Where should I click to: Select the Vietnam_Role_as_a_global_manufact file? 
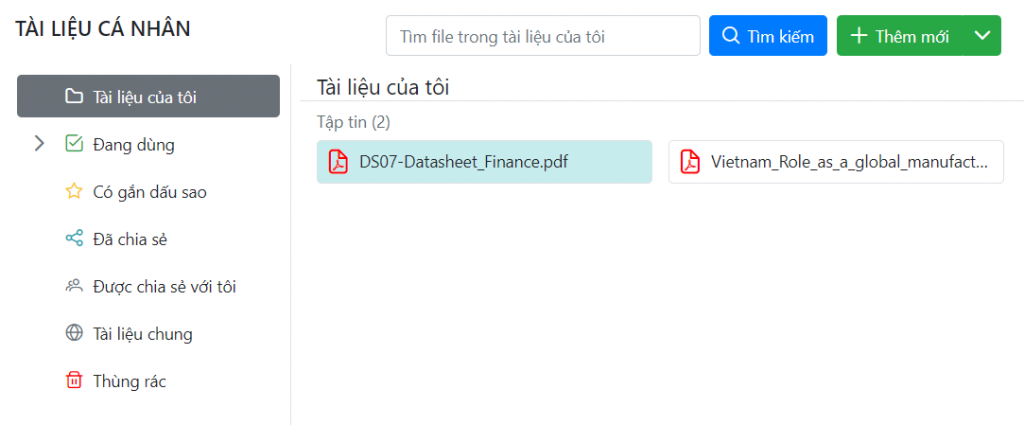click(x=836, y=162)
